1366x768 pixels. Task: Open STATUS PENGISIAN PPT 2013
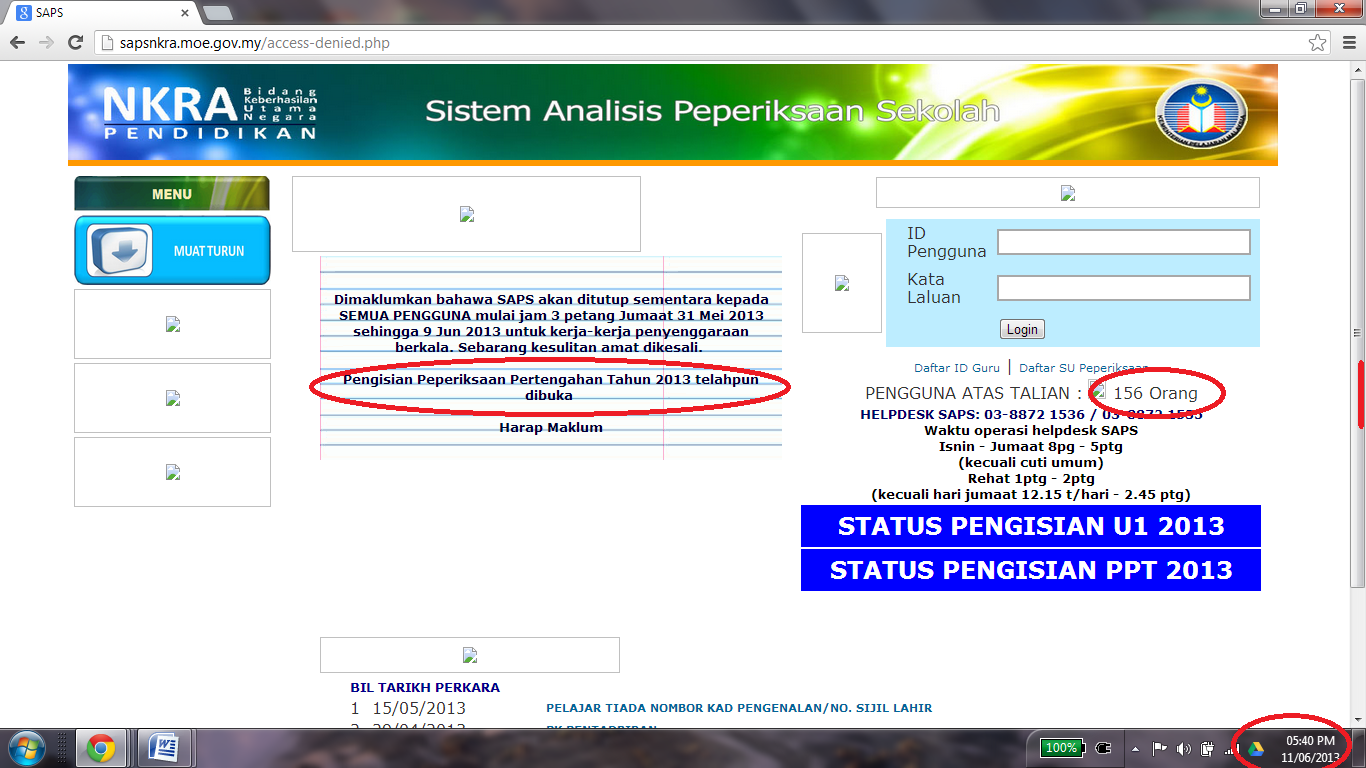tap(1029, 571)
